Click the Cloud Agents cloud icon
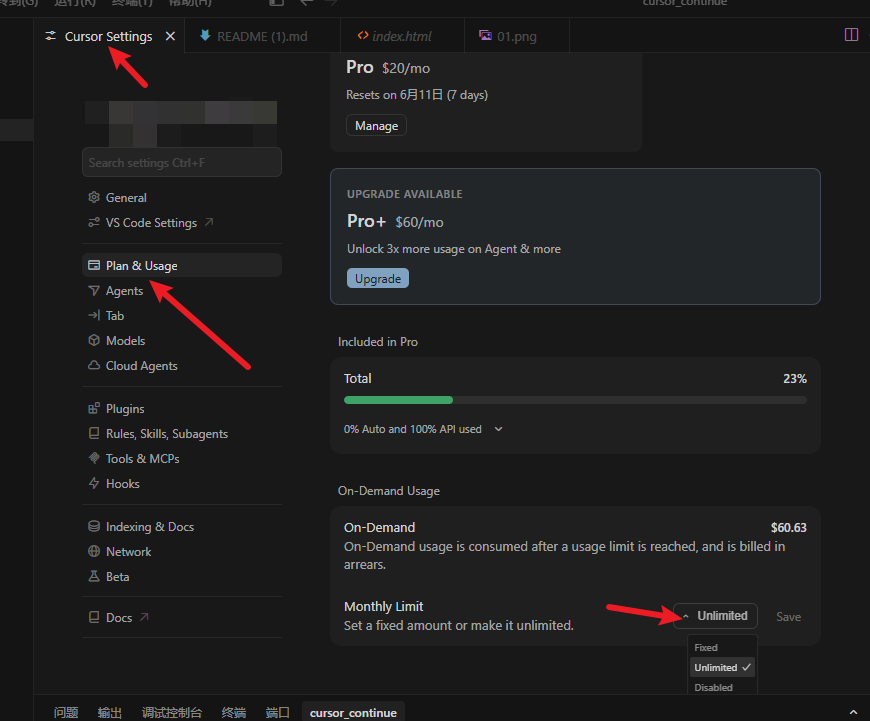The image size is (870, 721). click(x=94, y=365)
